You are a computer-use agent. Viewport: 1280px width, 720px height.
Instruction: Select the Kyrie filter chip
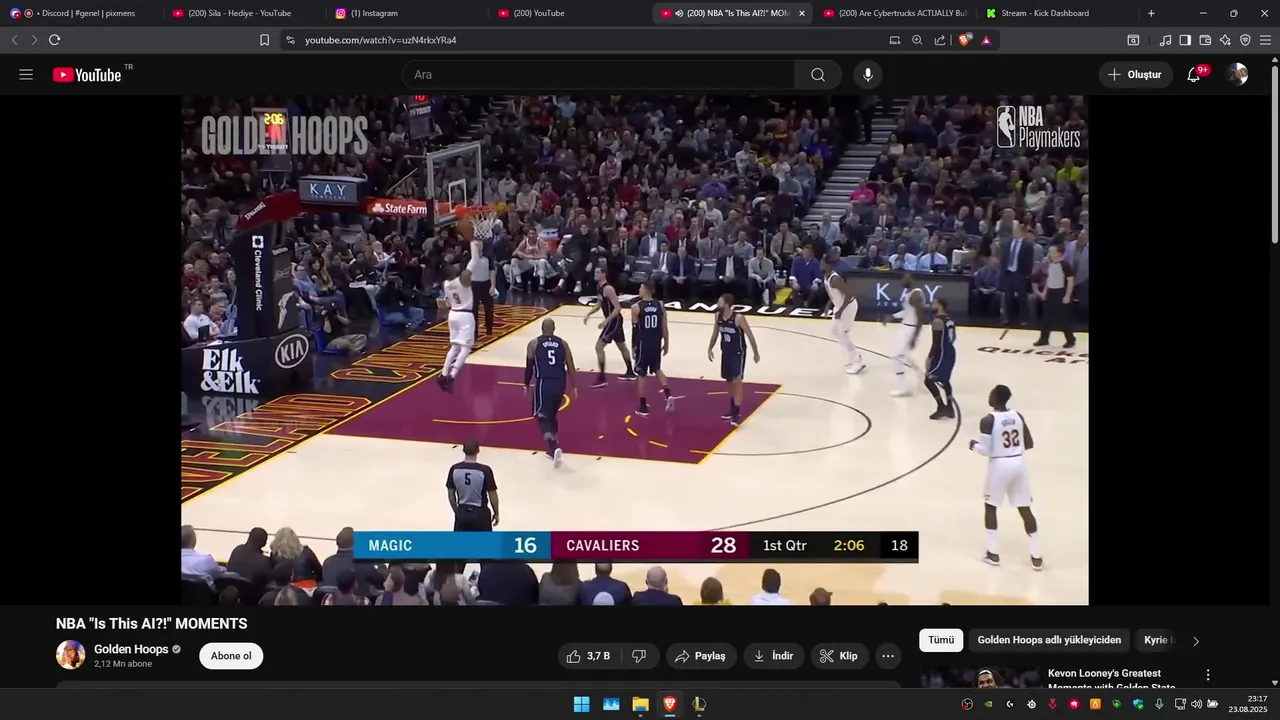(1156, 640)
